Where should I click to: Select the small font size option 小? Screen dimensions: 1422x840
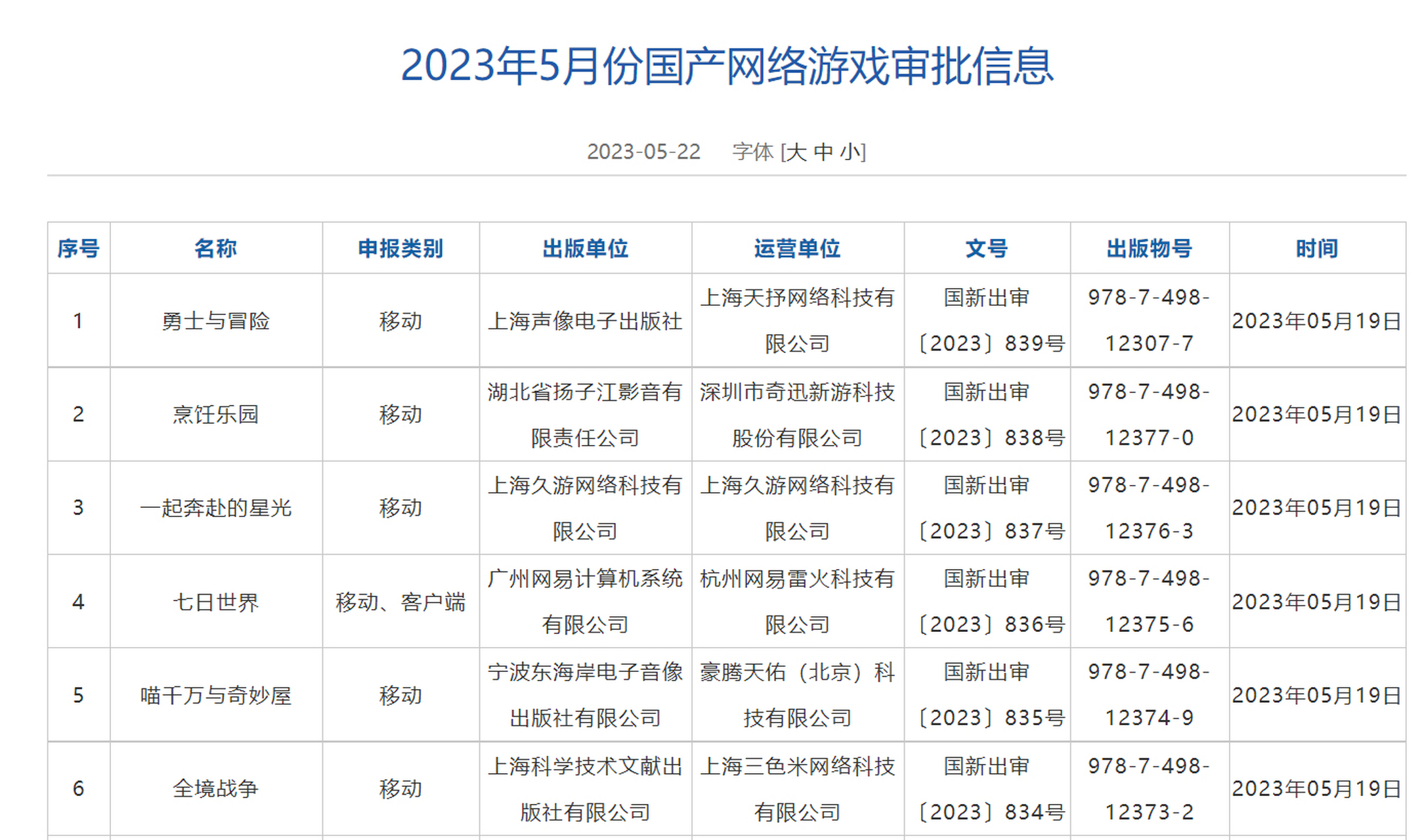point(850,152)
